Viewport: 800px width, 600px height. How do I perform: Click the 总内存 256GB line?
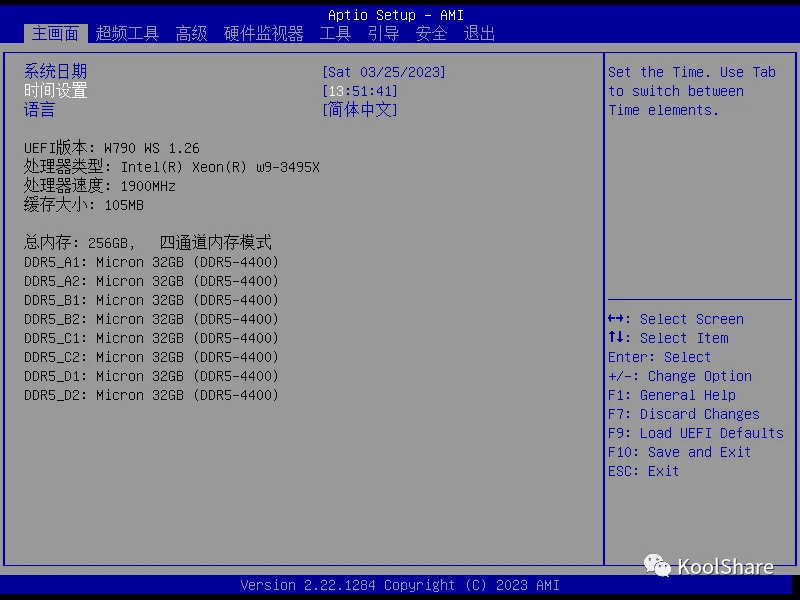[x=148, y=242]
